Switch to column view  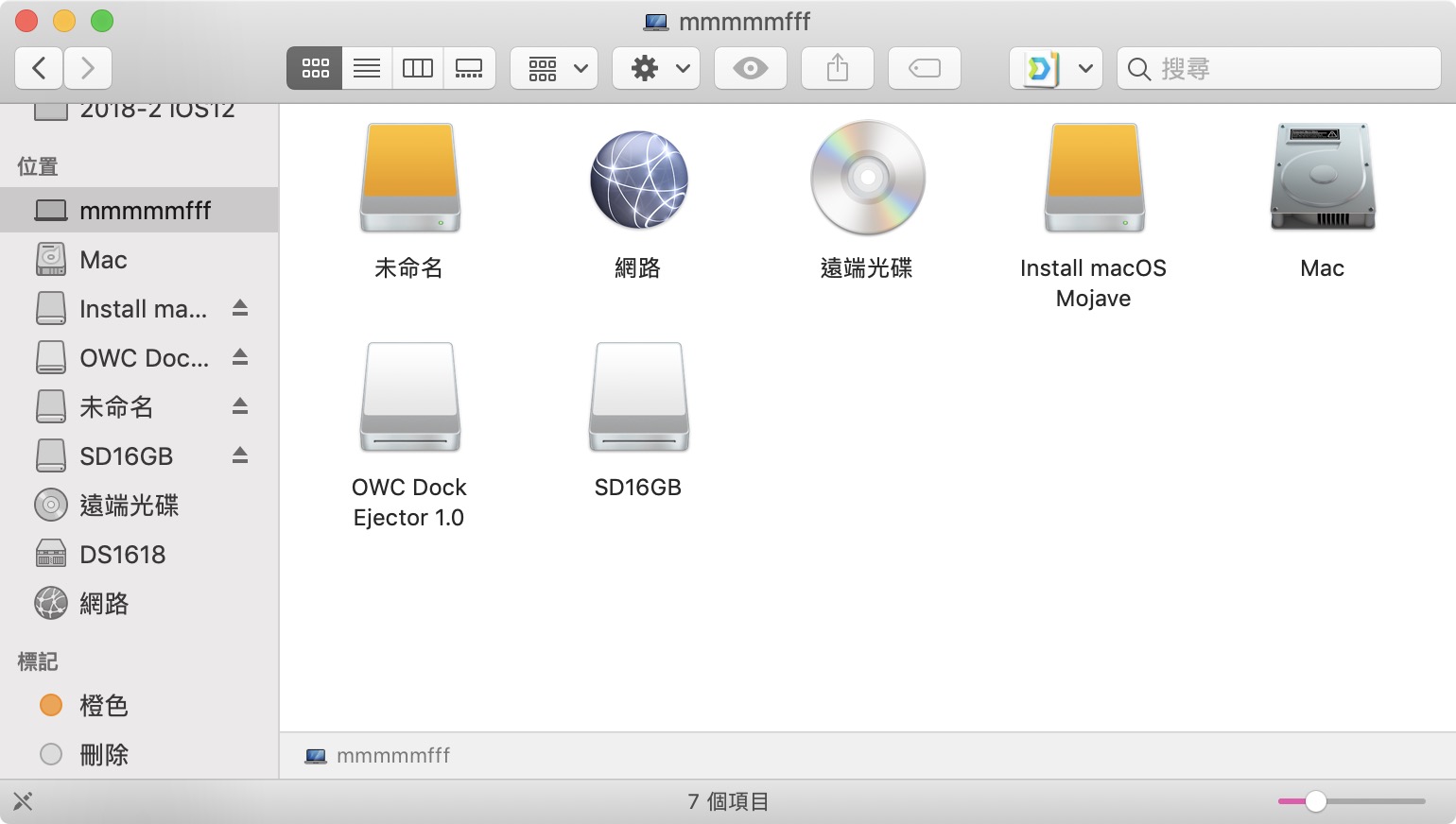pos(417,68)
